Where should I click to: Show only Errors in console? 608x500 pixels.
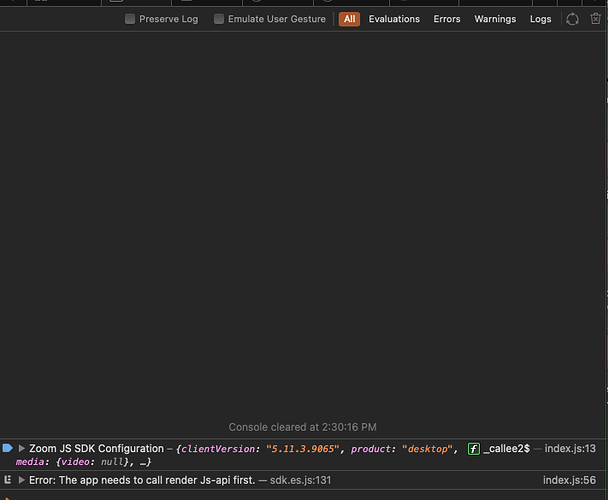coord(447,19)
